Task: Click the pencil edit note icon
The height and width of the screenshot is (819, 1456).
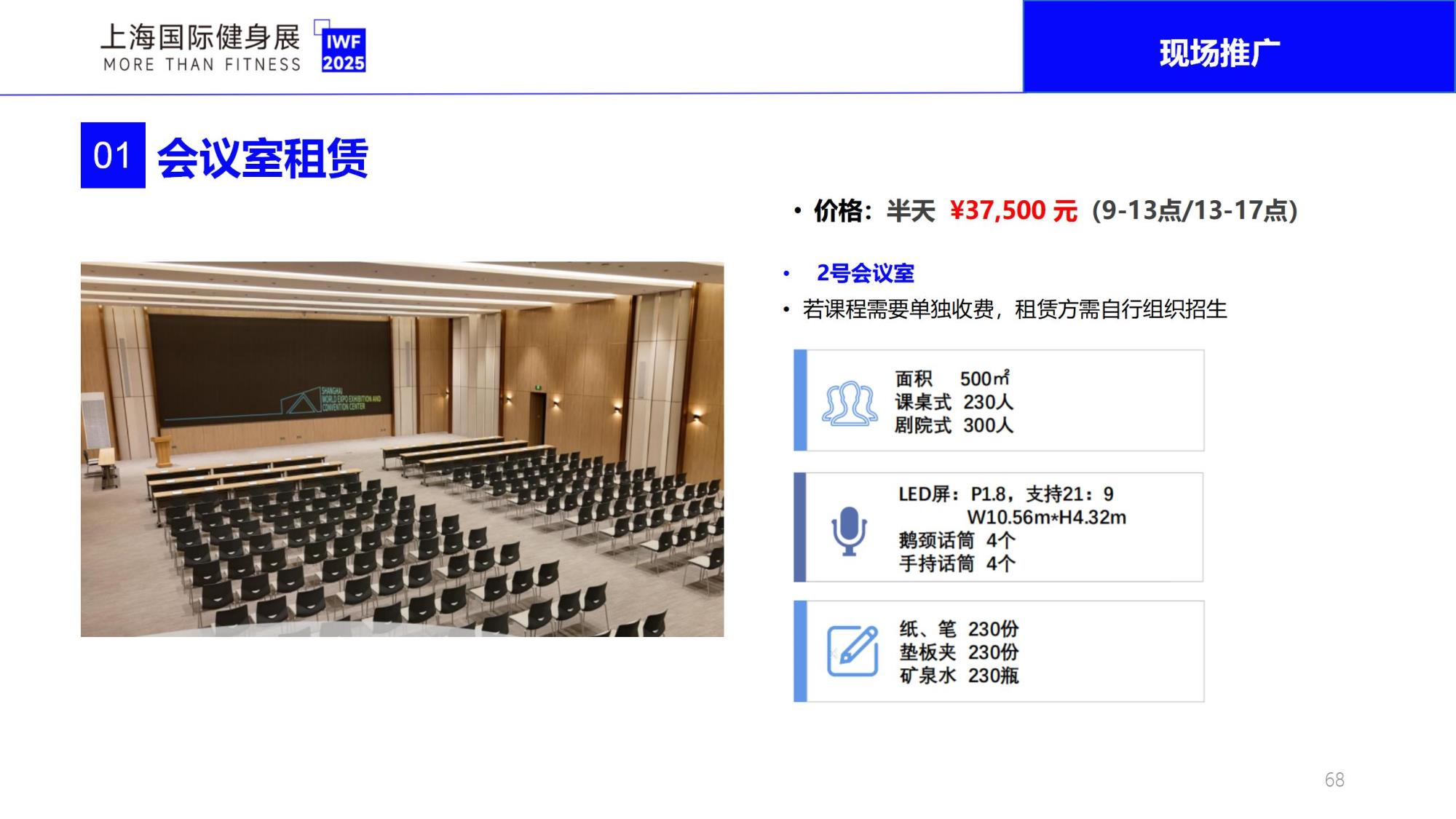Action: click(x=852, y=651)
